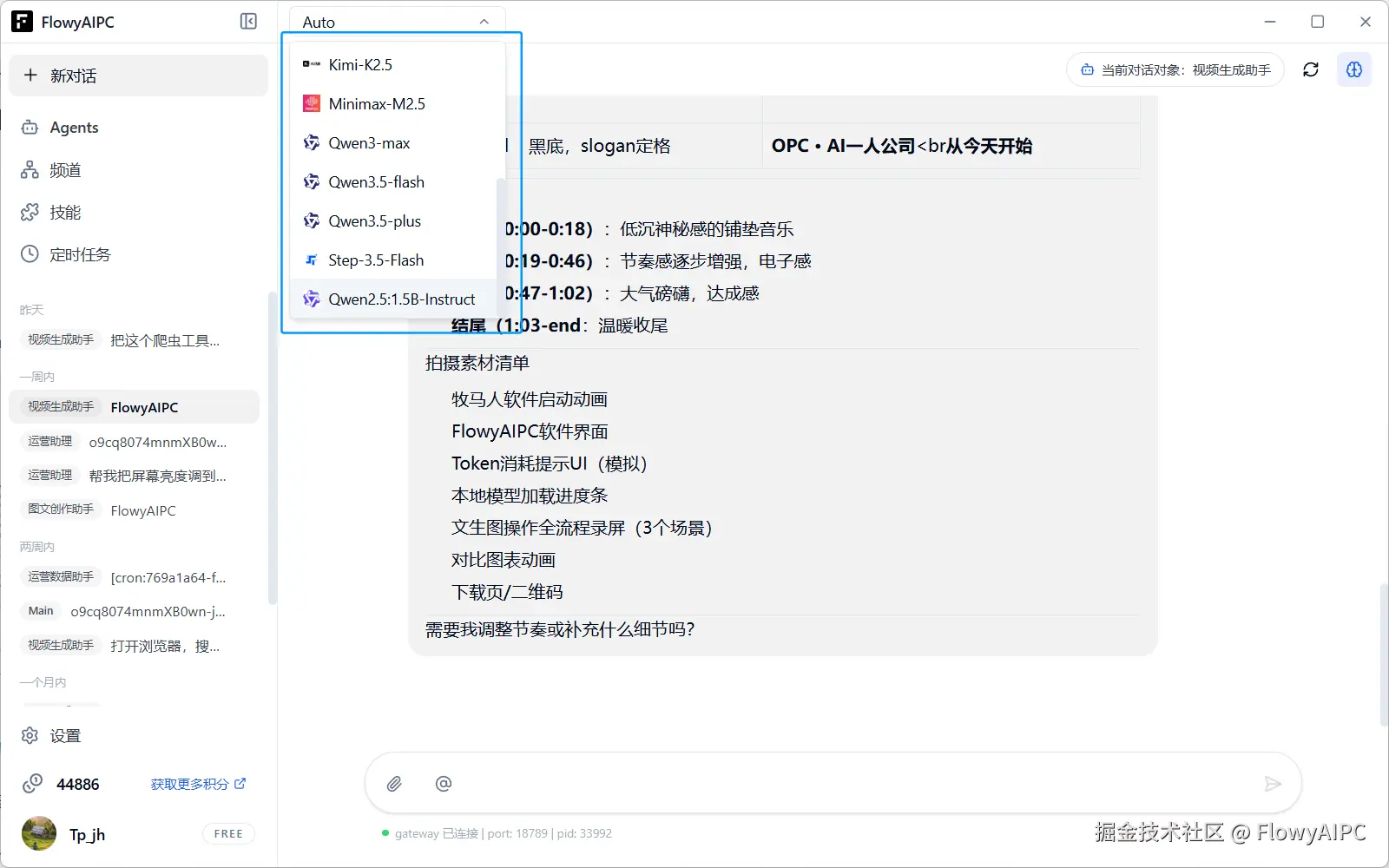
Task: Click the sidebar conversation list scrollbar
Action: tap(272, 448)
